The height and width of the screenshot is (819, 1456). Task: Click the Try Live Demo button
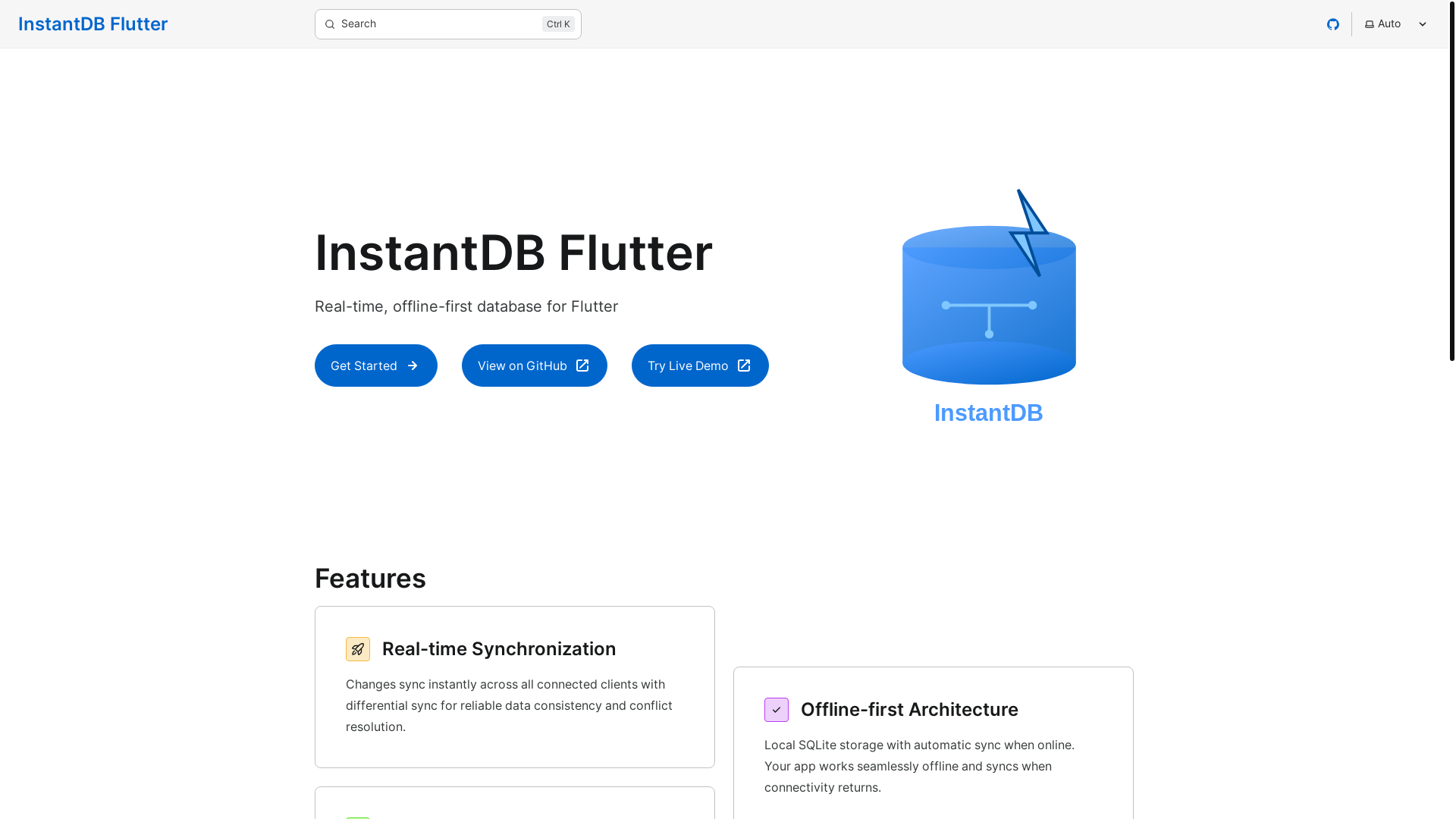pos(700,366)
